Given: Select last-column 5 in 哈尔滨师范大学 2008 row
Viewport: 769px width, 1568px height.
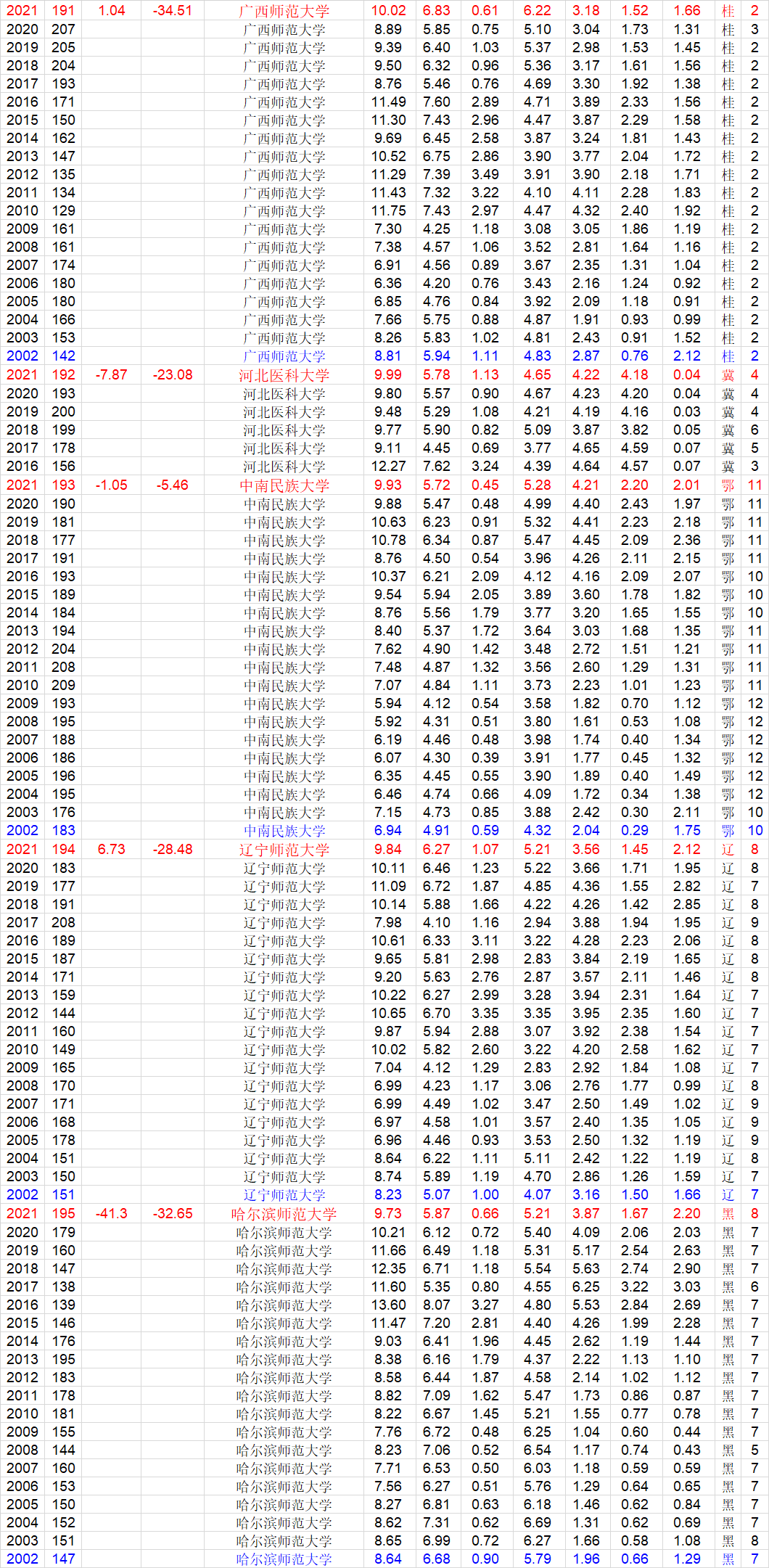Looking at the screenshot, I should (754, 1450).
